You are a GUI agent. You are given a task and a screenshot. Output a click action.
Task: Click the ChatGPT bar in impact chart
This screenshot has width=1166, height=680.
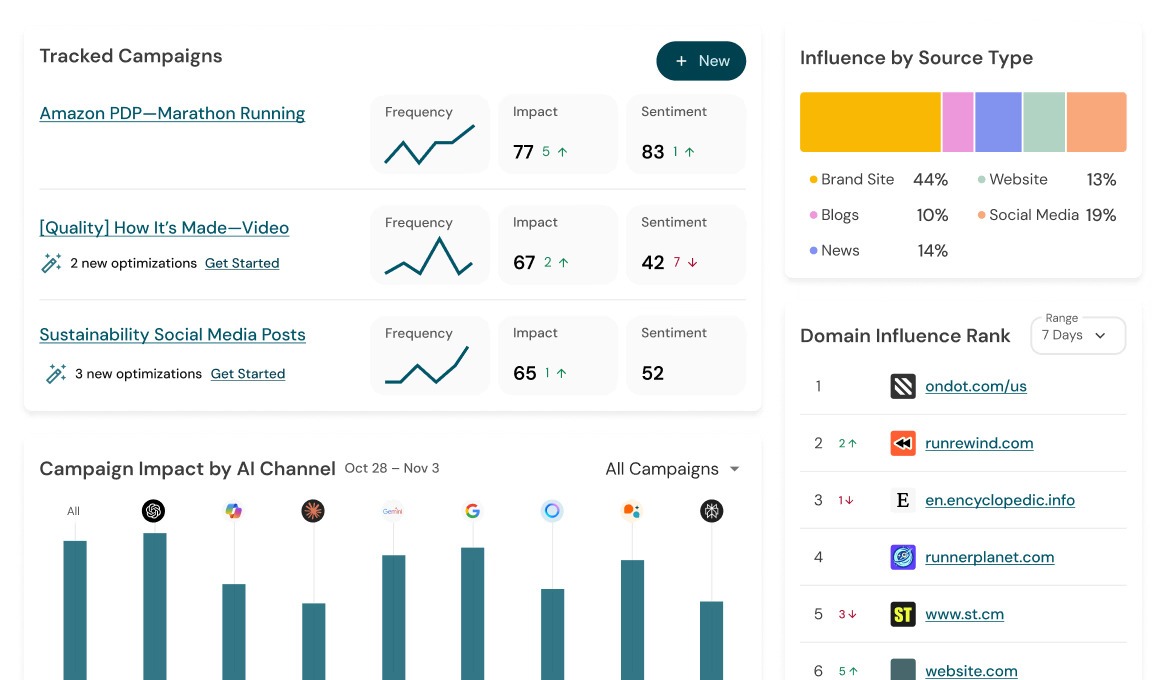pyautogui.click(x=155, y=606)
